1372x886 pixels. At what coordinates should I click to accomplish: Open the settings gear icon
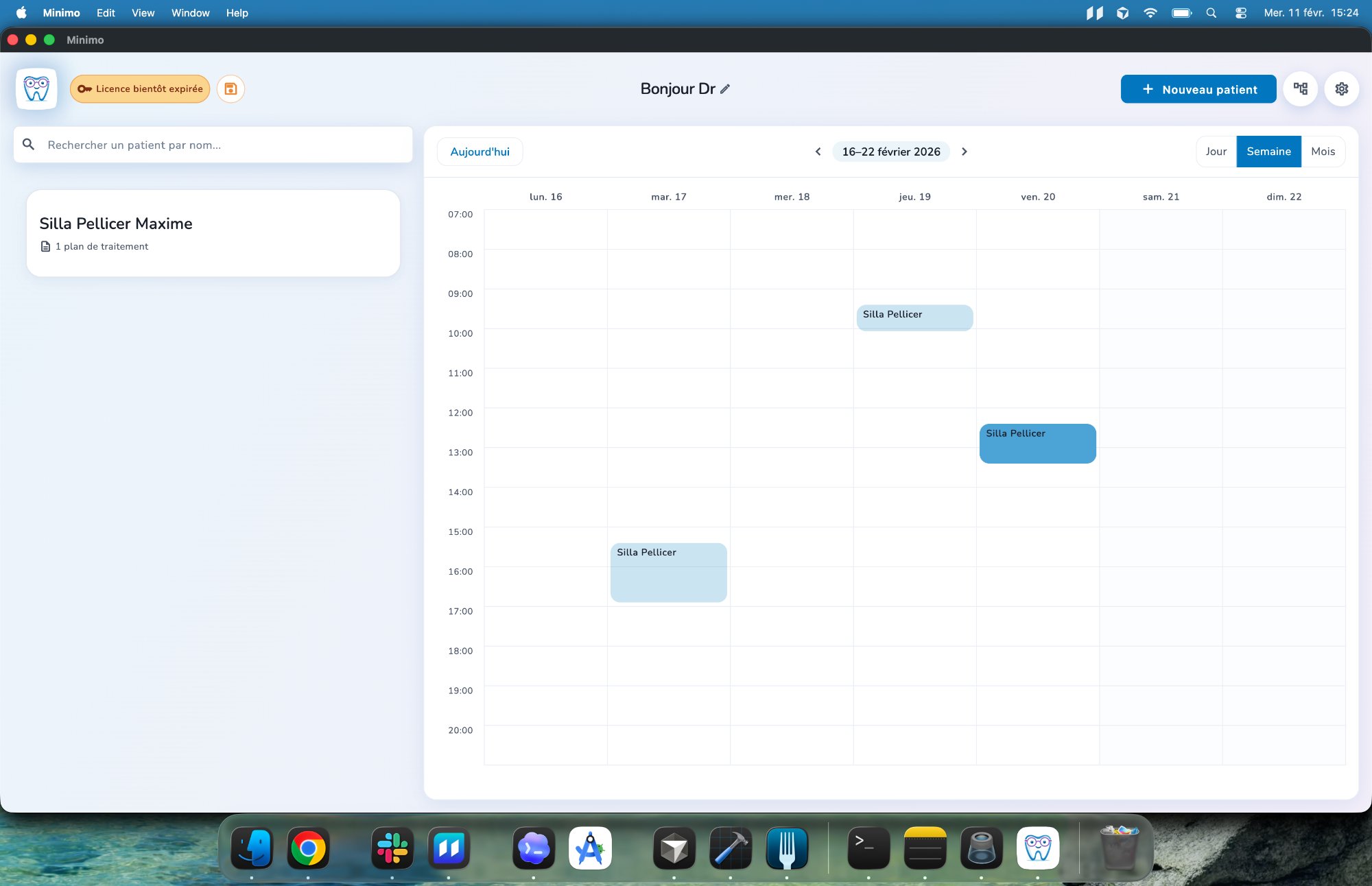pos(1342,88)
